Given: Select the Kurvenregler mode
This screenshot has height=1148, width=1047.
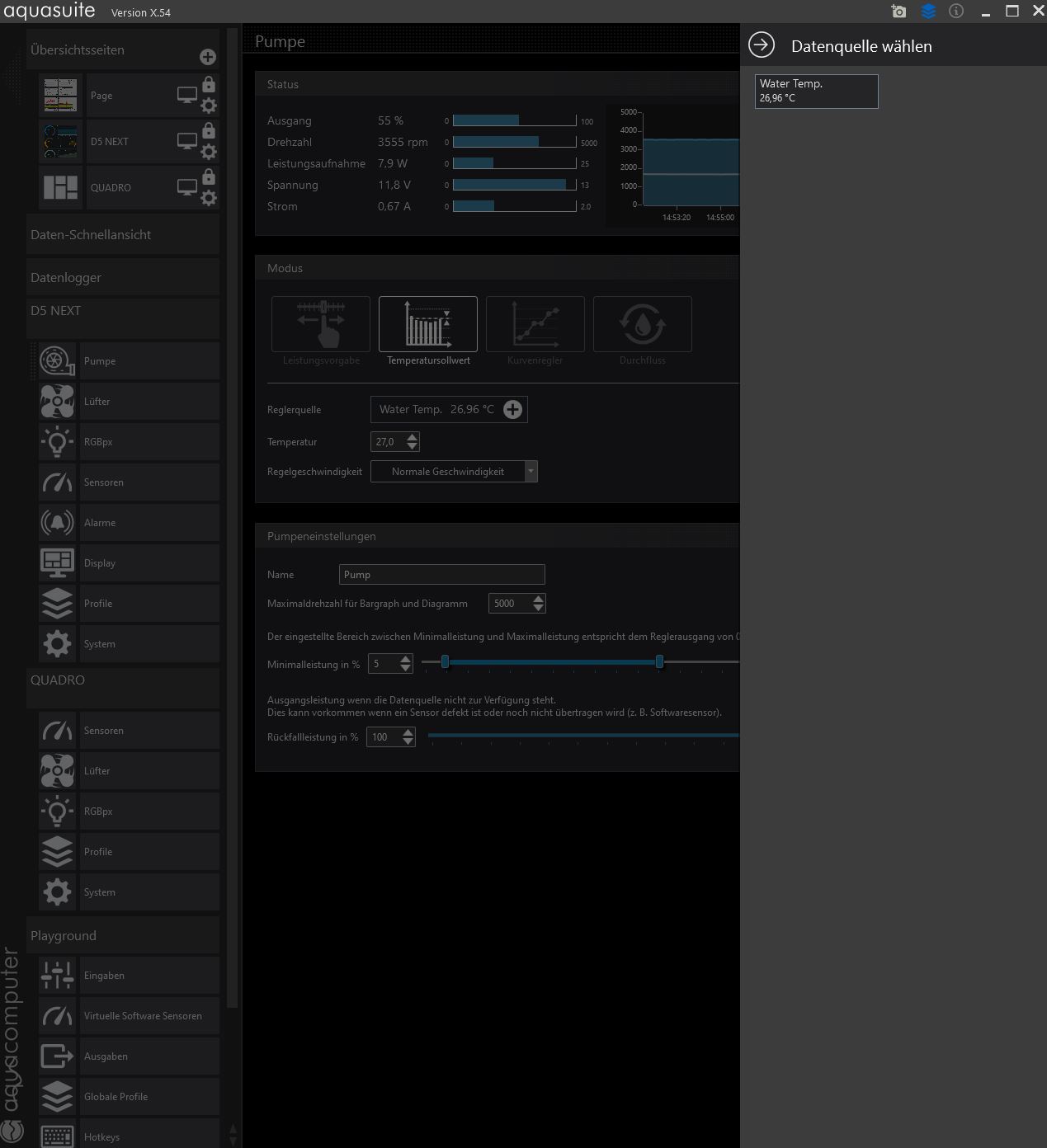Looking at the screenshot, I should point(535,324).
